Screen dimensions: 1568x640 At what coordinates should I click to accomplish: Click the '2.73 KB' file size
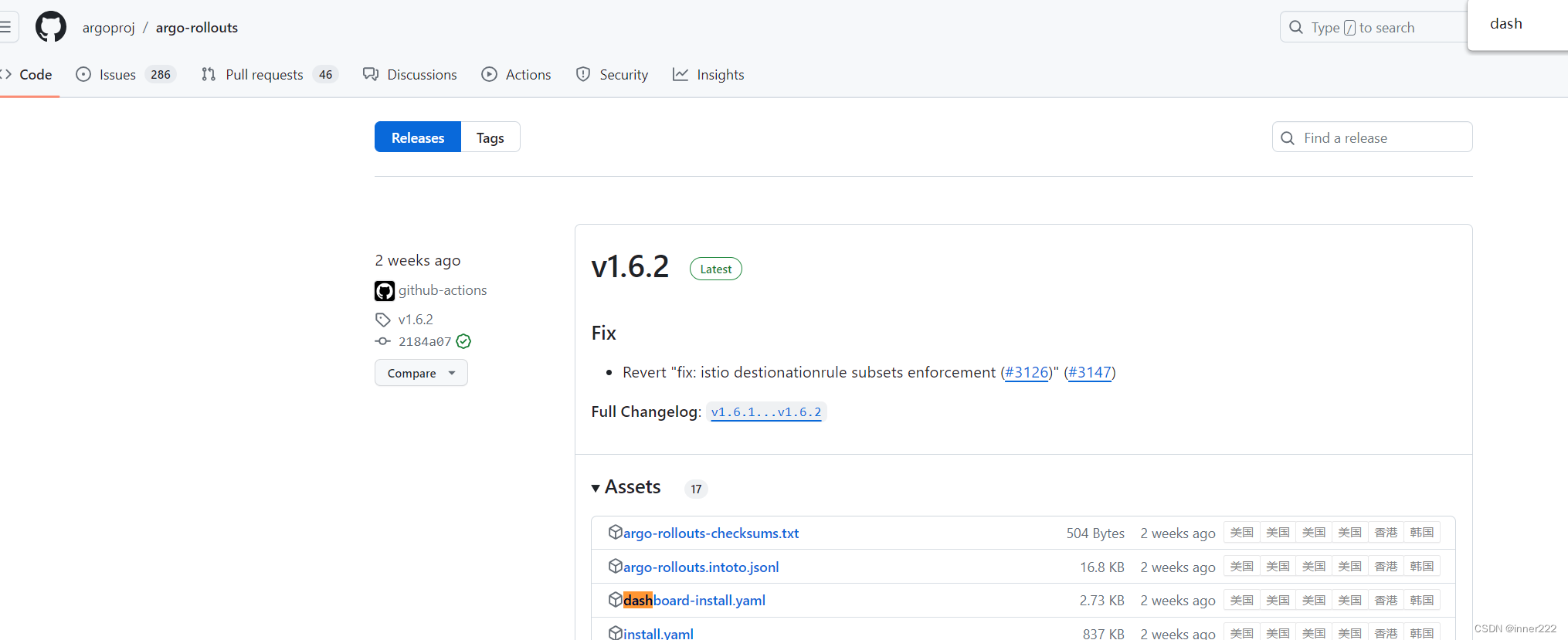point(1102,601)
